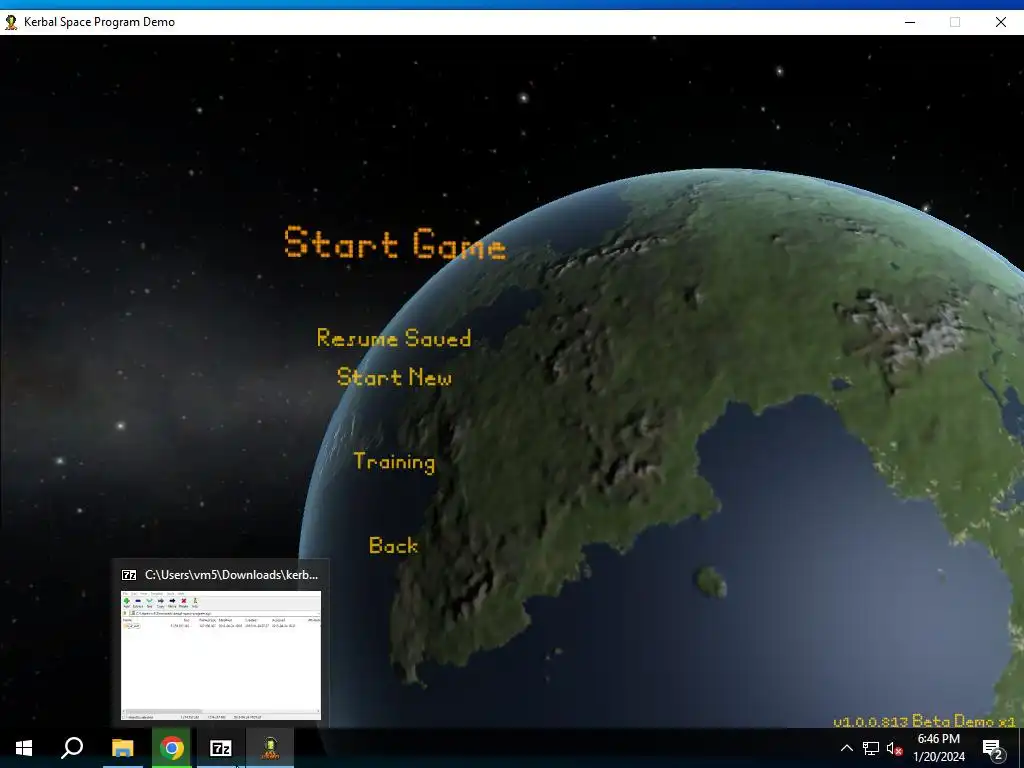Viewport: 1024px width, 768px height.
Task: Open taskbar search magnifier
Action: pyautogui.click(x=72, y=748)
